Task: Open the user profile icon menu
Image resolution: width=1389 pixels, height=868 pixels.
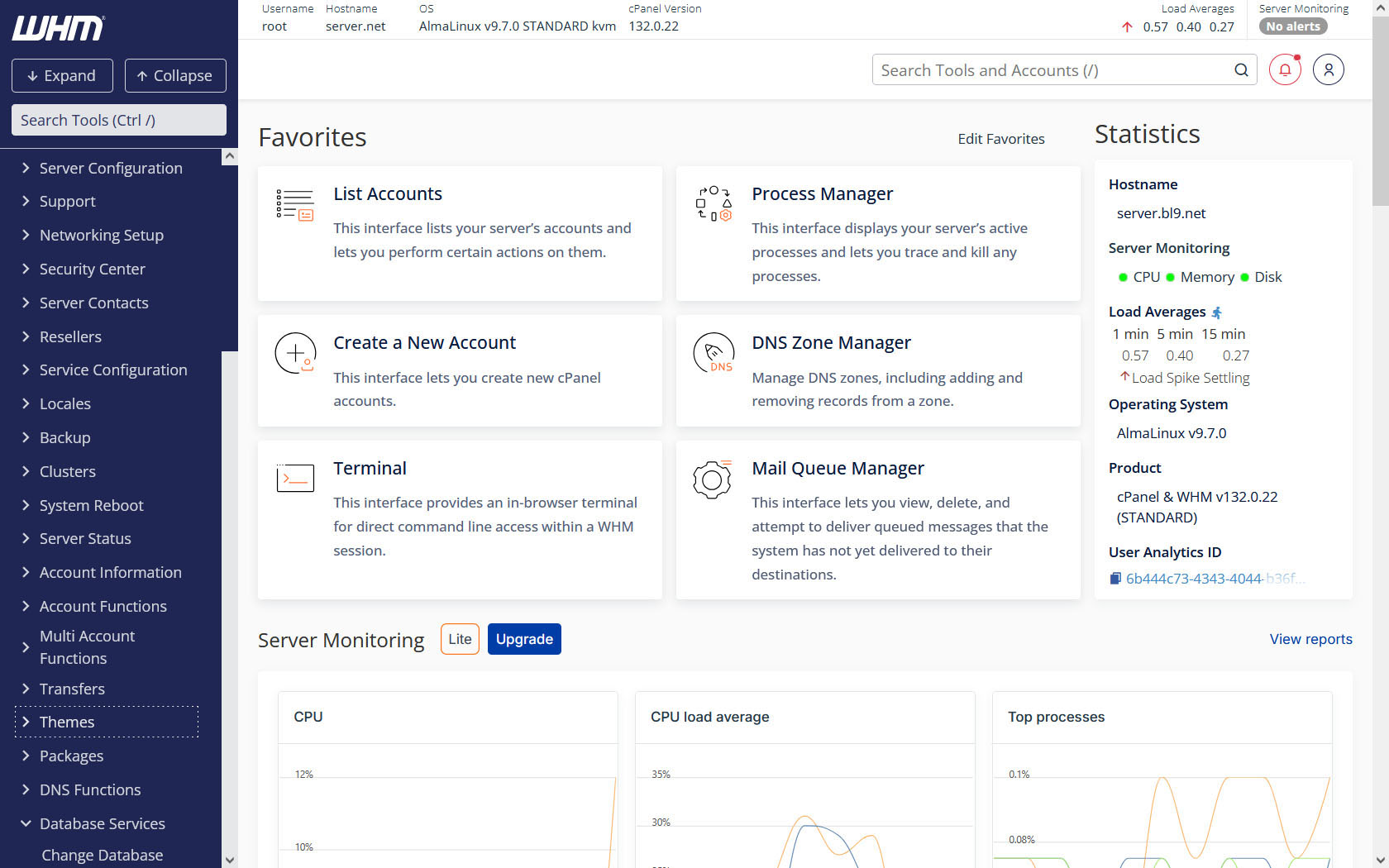Action: point(1328,70)
